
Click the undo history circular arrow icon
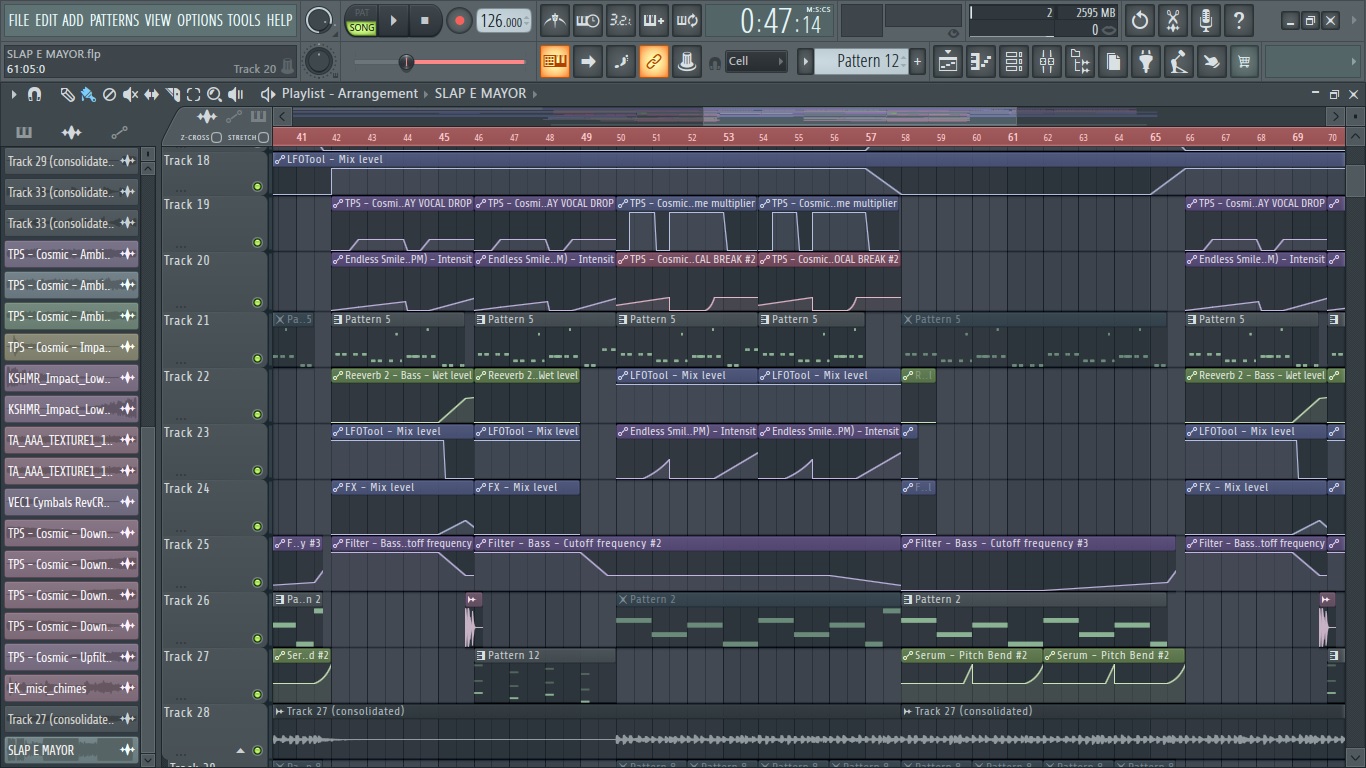(1140, 20)
